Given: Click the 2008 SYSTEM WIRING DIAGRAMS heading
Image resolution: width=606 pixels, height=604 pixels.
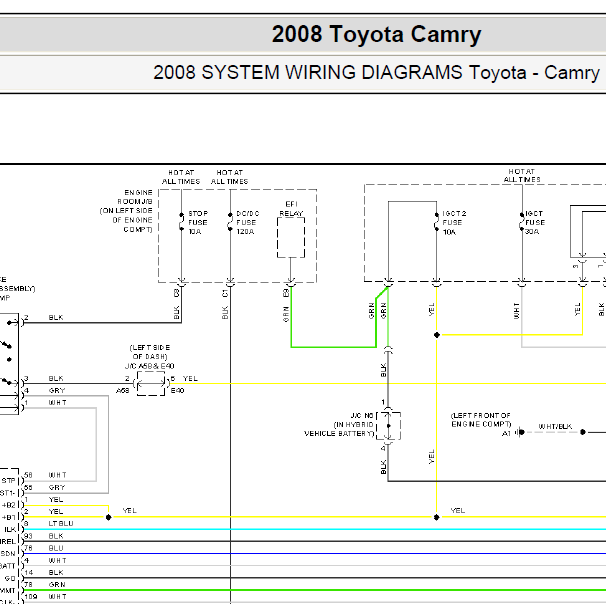Looking at the screenshot, I should (x=377, y=73).
